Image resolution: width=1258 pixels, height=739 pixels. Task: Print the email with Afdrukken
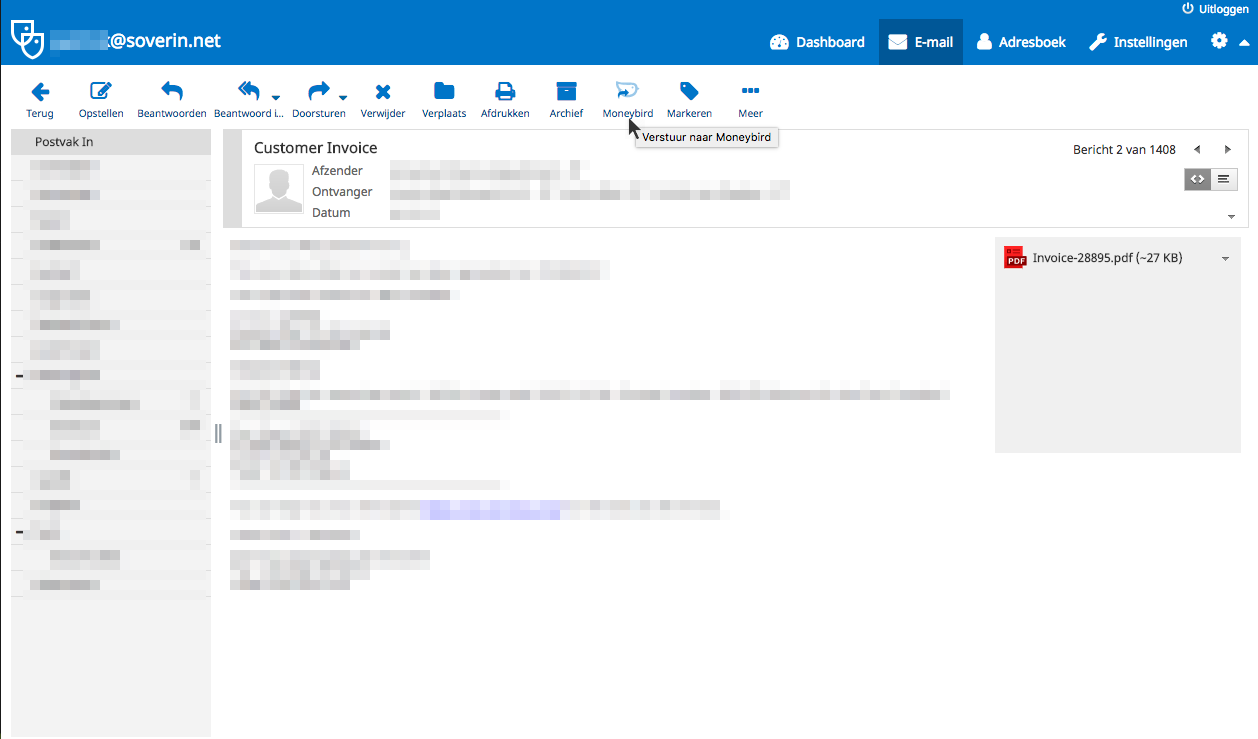click(505, 98)
